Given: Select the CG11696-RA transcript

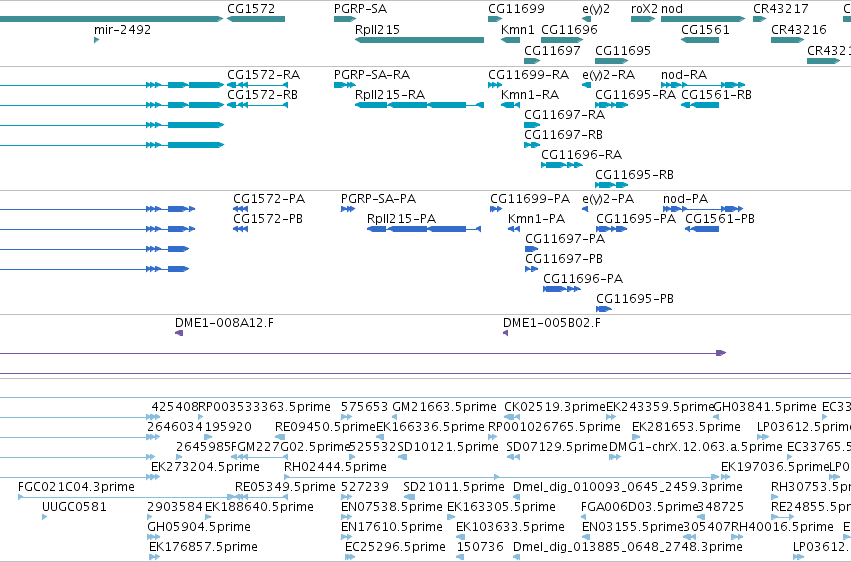Looking at the screenshot, I should (562, 165).
